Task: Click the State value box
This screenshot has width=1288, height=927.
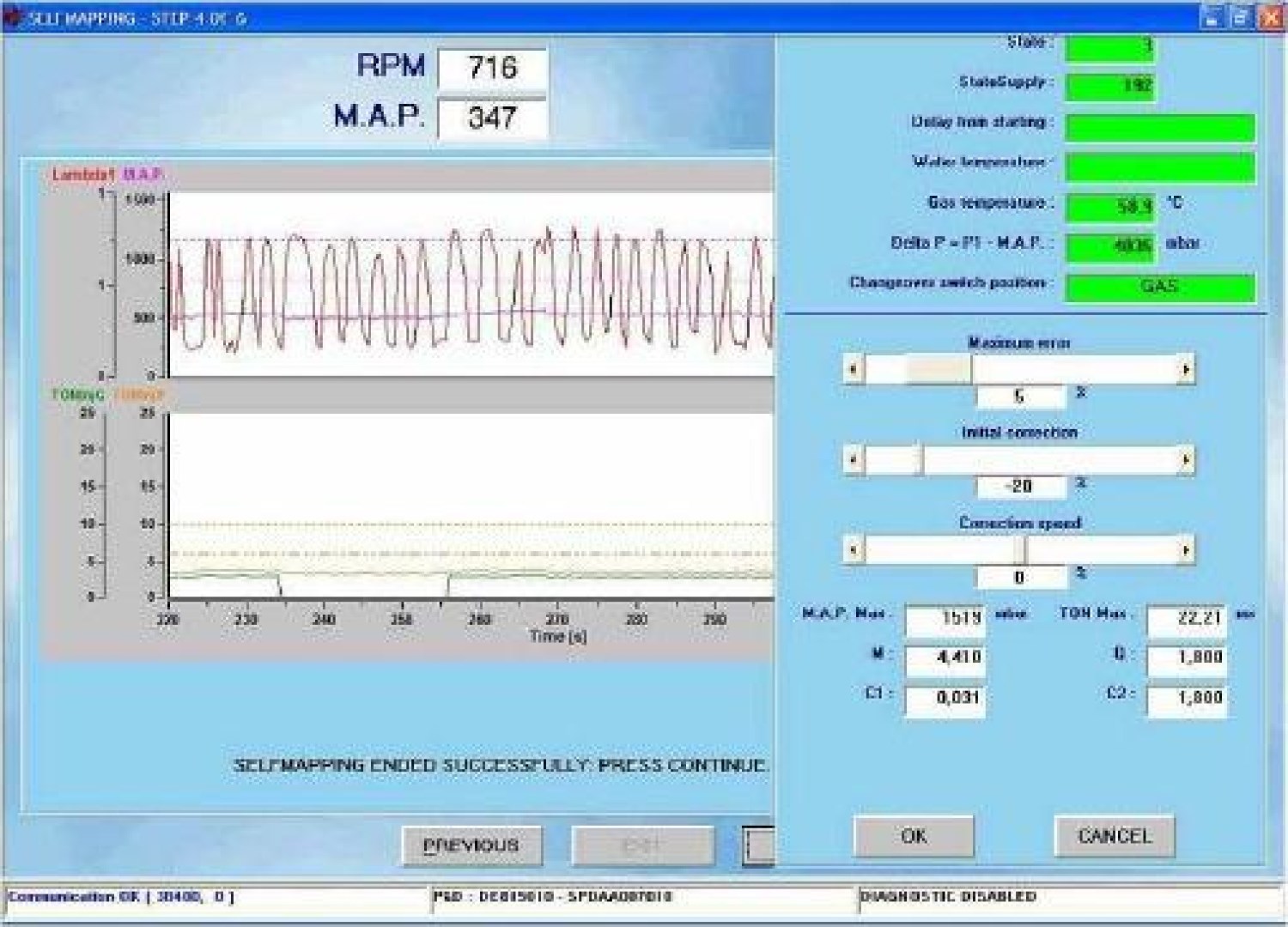Action: [x=1110, y=47]
